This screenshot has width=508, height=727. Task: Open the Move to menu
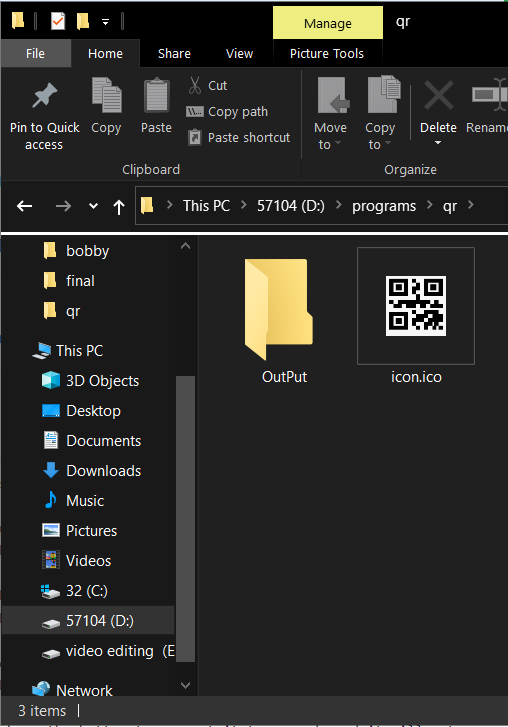(330, 114)
